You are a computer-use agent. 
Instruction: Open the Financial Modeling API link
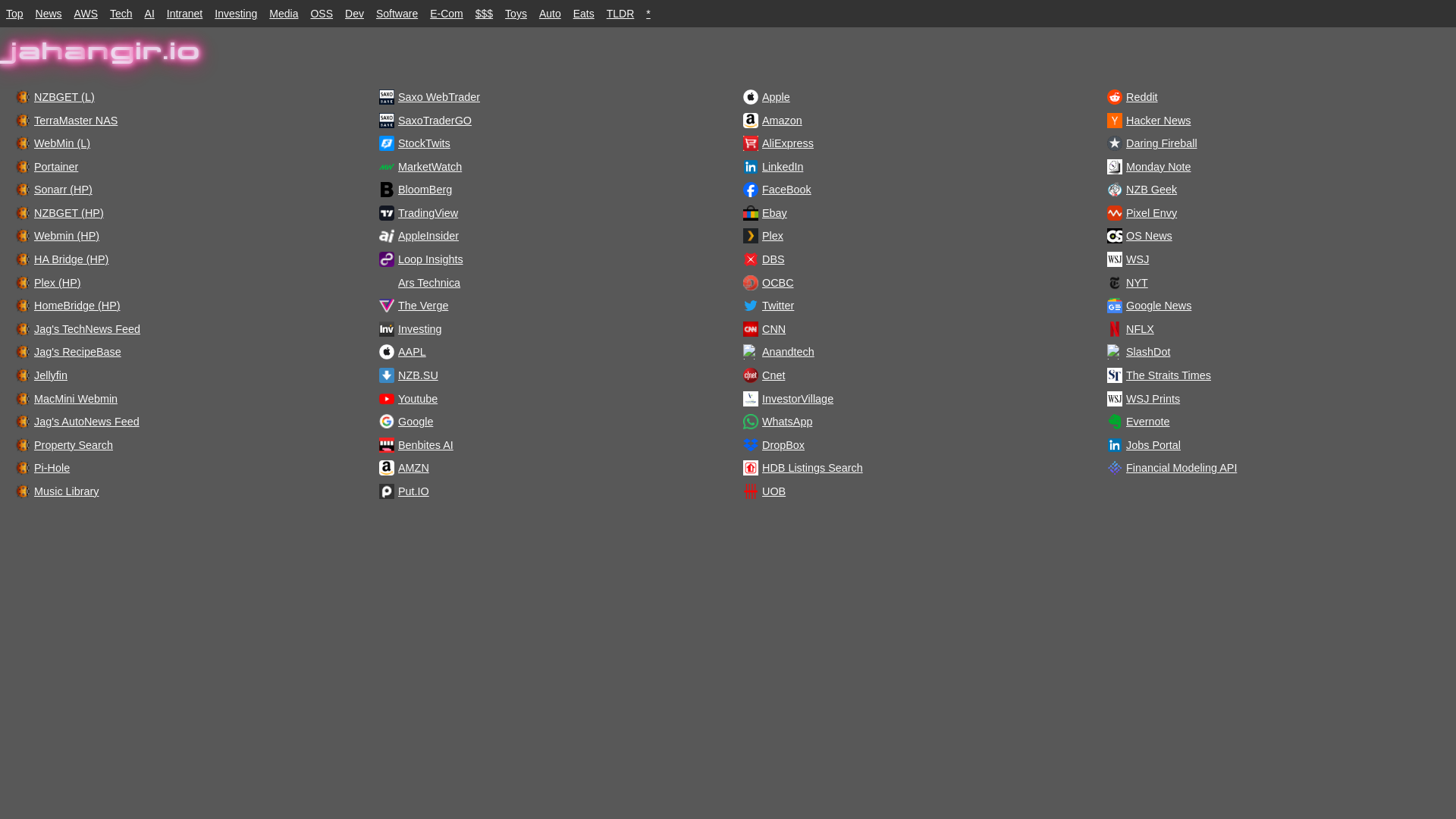click(x=1181, y=468)
